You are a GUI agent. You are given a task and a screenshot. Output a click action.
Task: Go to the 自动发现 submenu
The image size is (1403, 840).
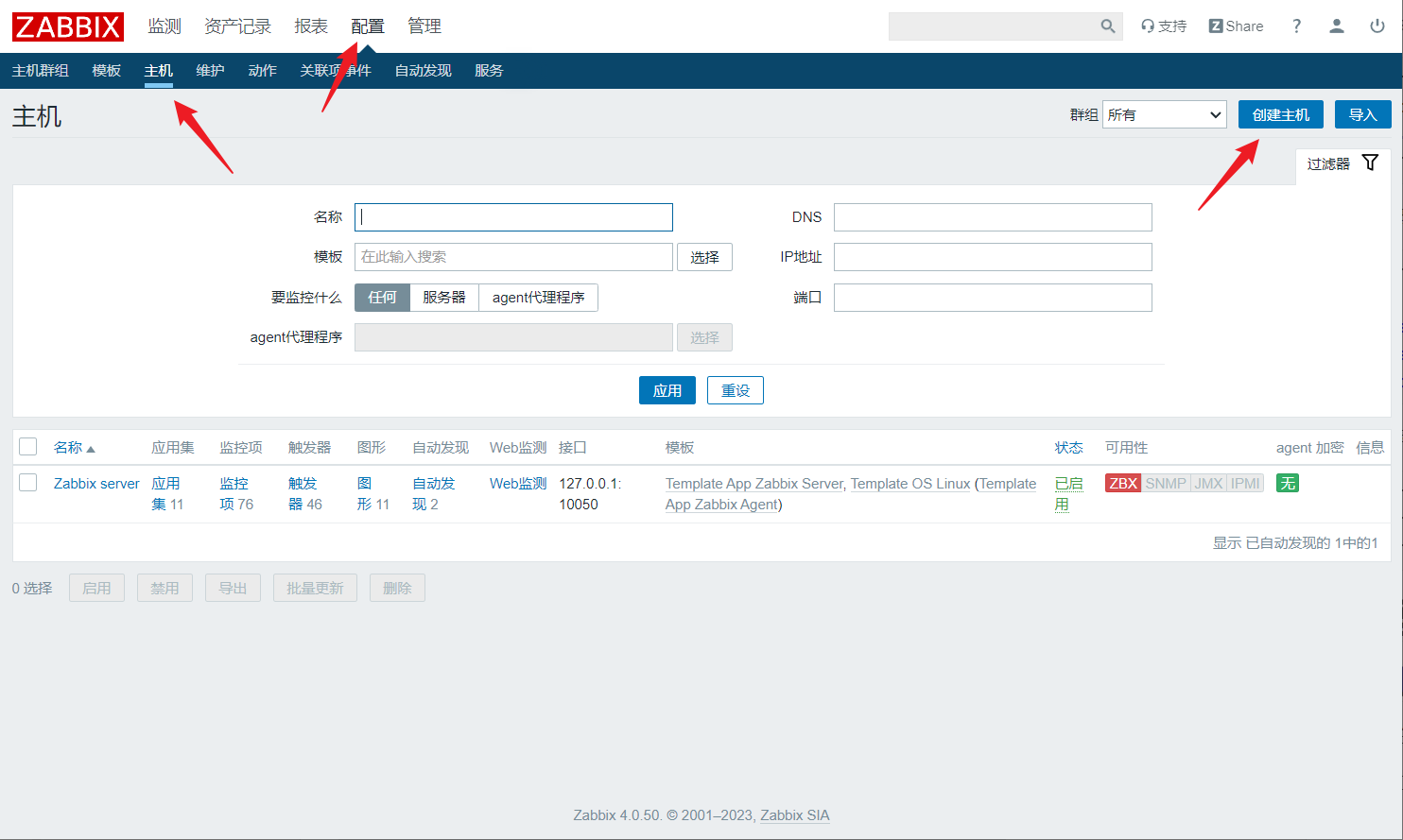coord(423,71)
